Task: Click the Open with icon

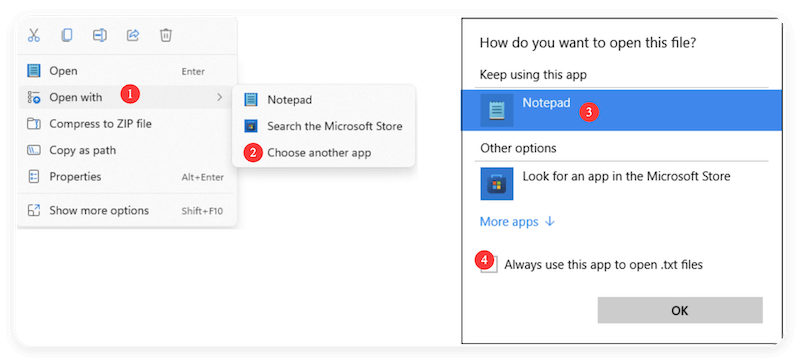Action: pos(34,97)
